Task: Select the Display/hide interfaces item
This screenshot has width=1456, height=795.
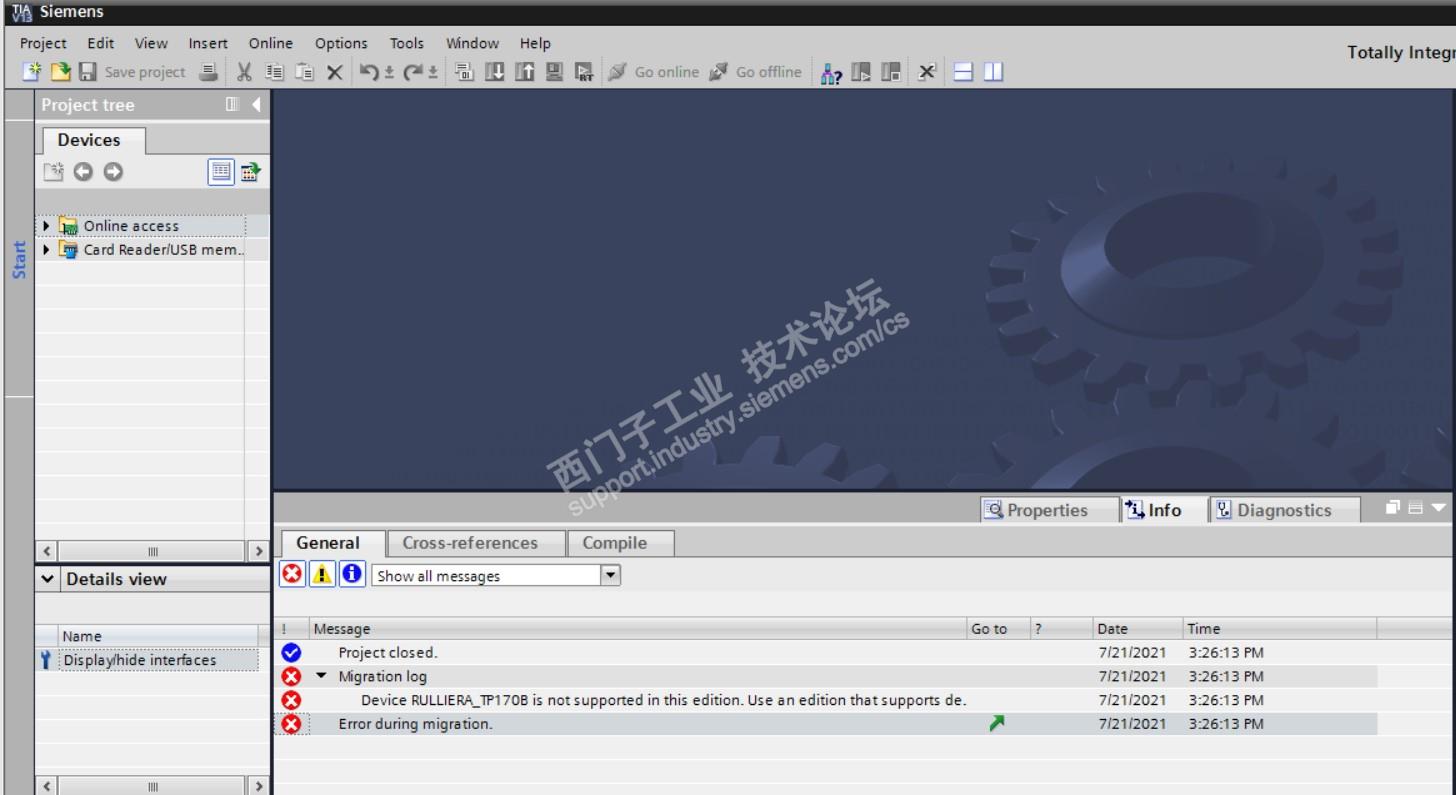Action: (140, 660)
